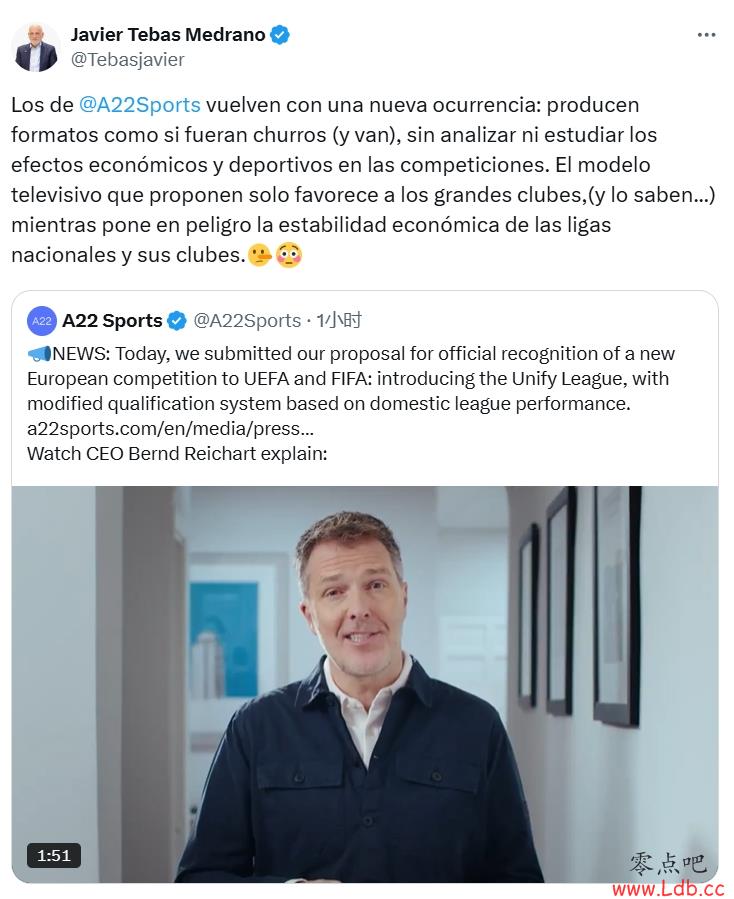Click the verified badge beside A22 Sports
The image size is (734, 899).
[x=177, y=320]
